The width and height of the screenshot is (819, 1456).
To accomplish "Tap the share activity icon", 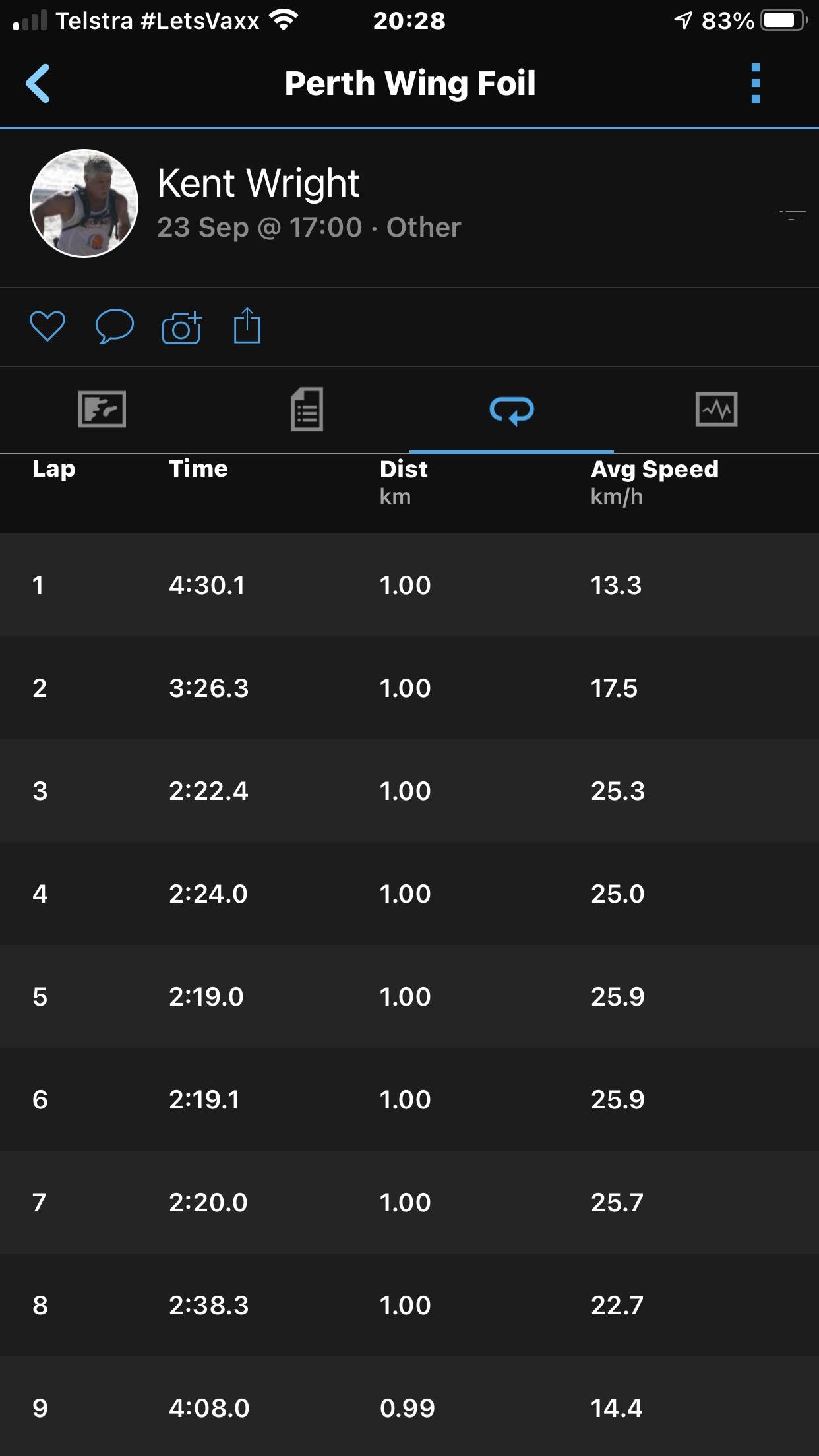I will point(247,326).
